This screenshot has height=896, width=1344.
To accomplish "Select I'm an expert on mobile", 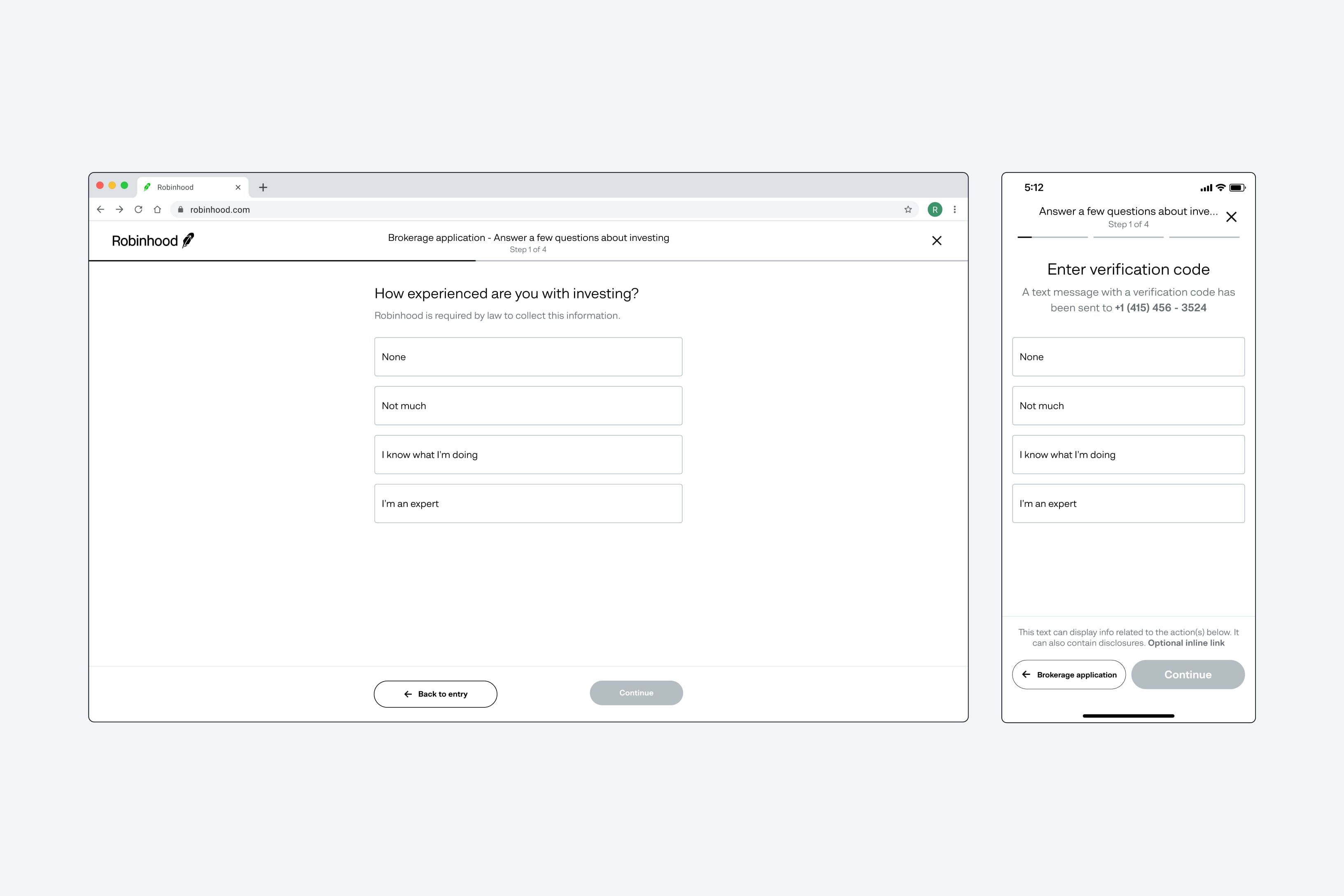I will pyautogui.click(x=1128, y=504).
